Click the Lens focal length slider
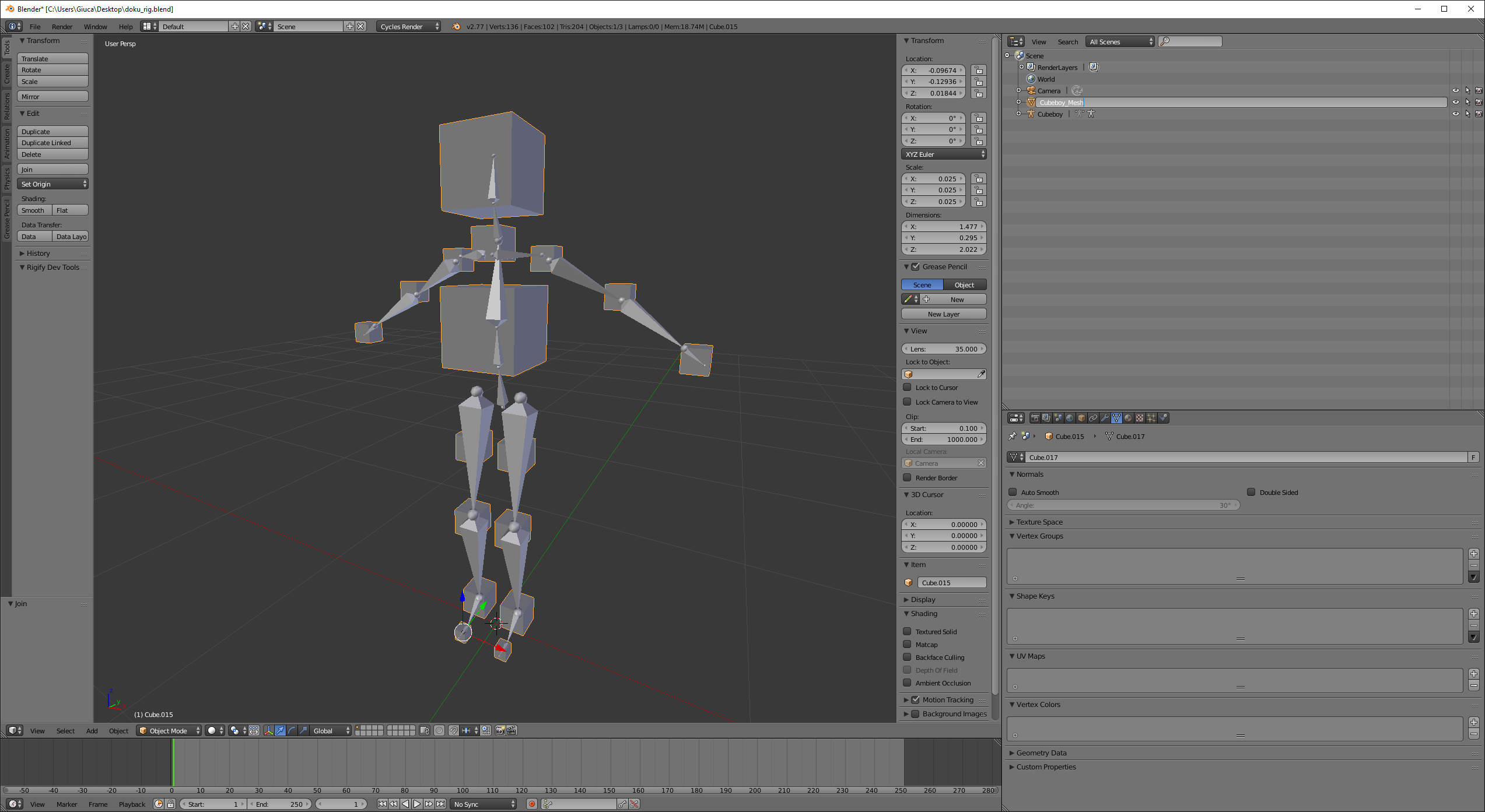The image size is (1485, 812). [x=943, y=349]
